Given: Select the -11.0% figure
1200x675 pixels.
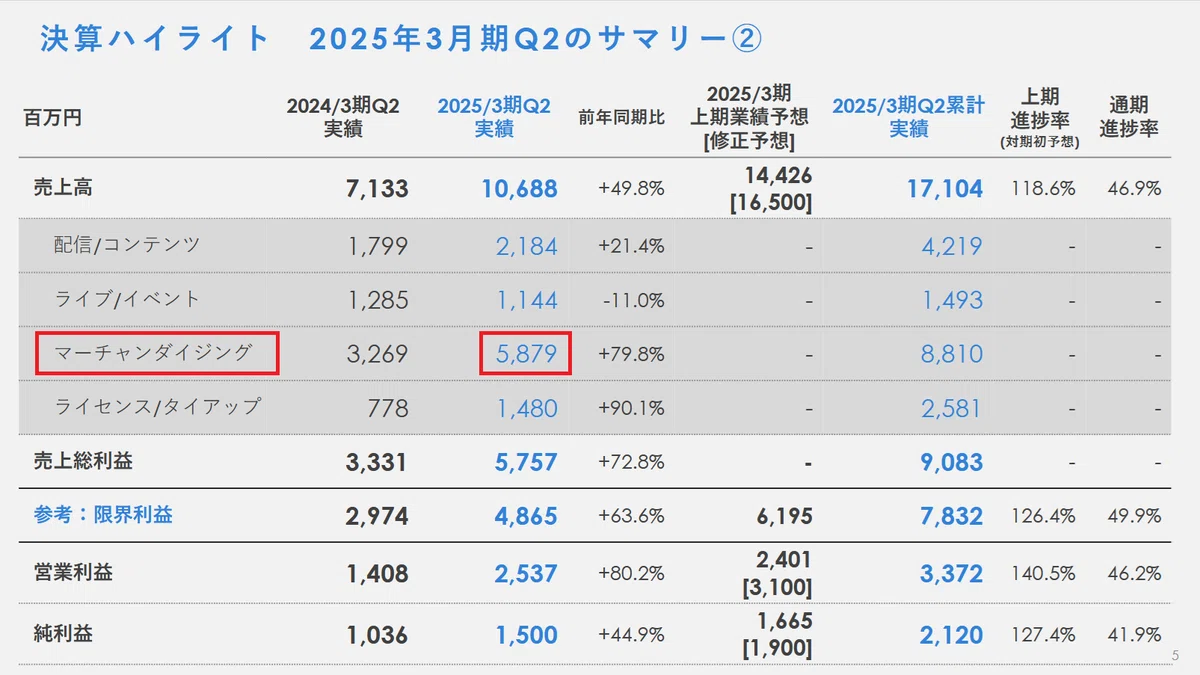Looking at the screenshot, I should click(x=634, y=300).
